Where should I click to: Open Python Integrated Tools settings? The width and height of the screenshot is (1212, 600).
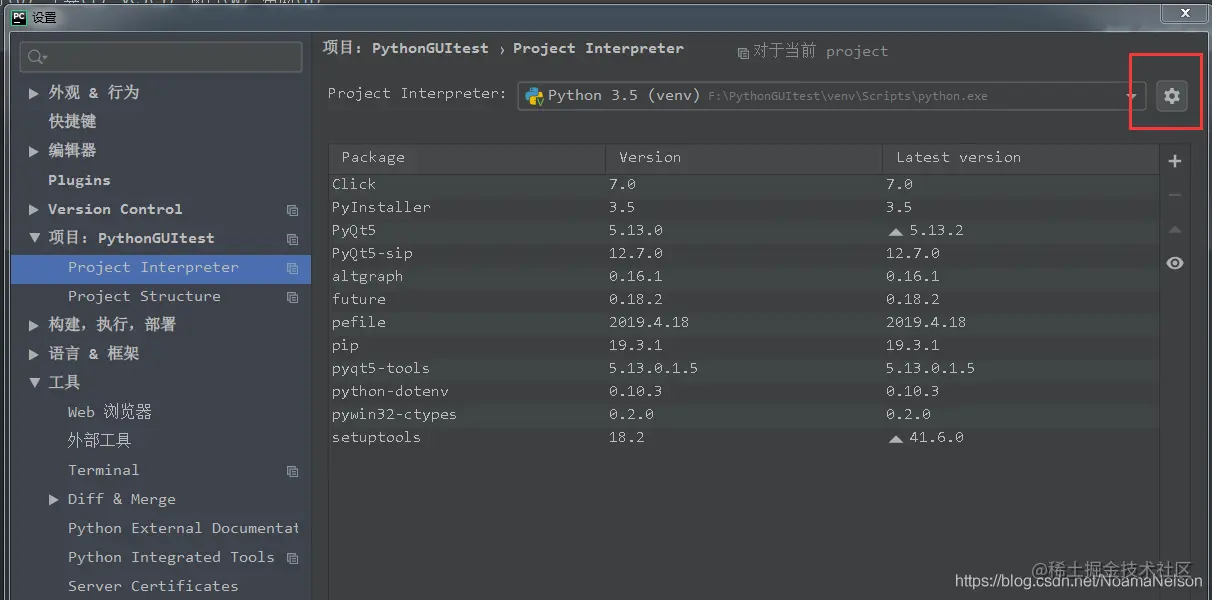pos(170,557)
